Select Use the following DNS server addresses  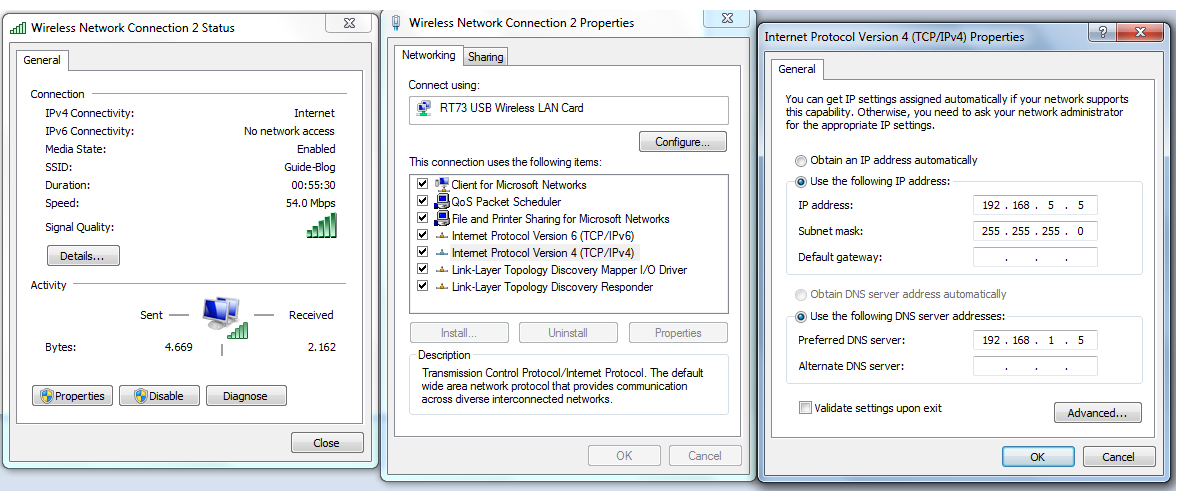pyautogui.click(x=802, y=317)
